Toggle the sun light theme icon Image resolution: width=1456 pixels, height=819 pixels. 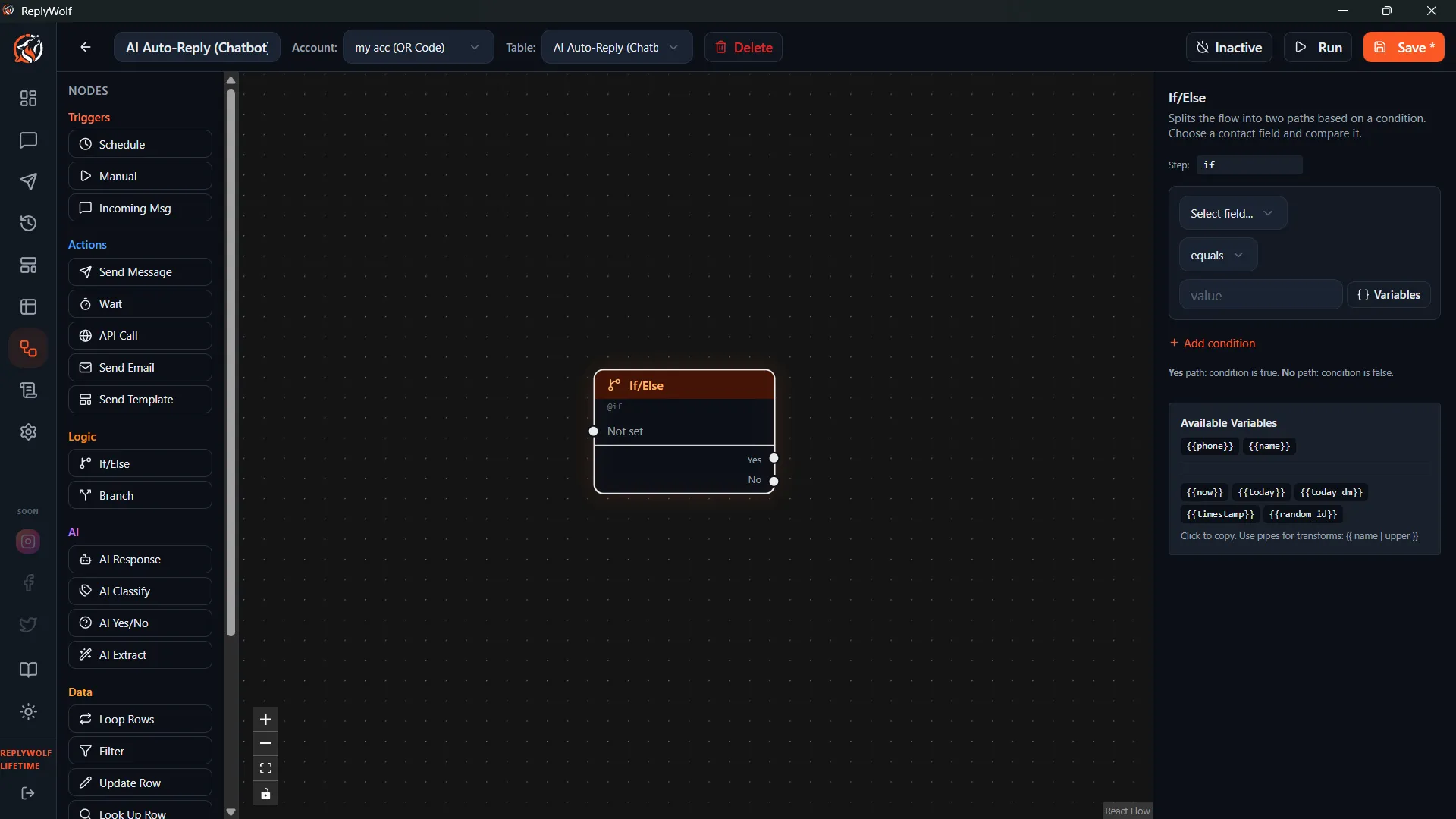click(28, 712)
